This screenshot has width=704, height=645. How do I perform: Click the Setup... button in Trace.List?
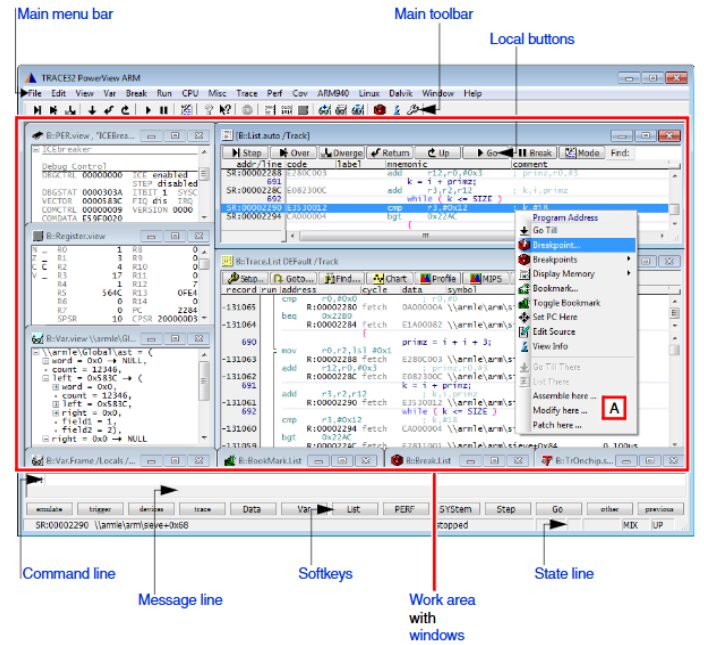pyautogui.click(x=246, y=279)
